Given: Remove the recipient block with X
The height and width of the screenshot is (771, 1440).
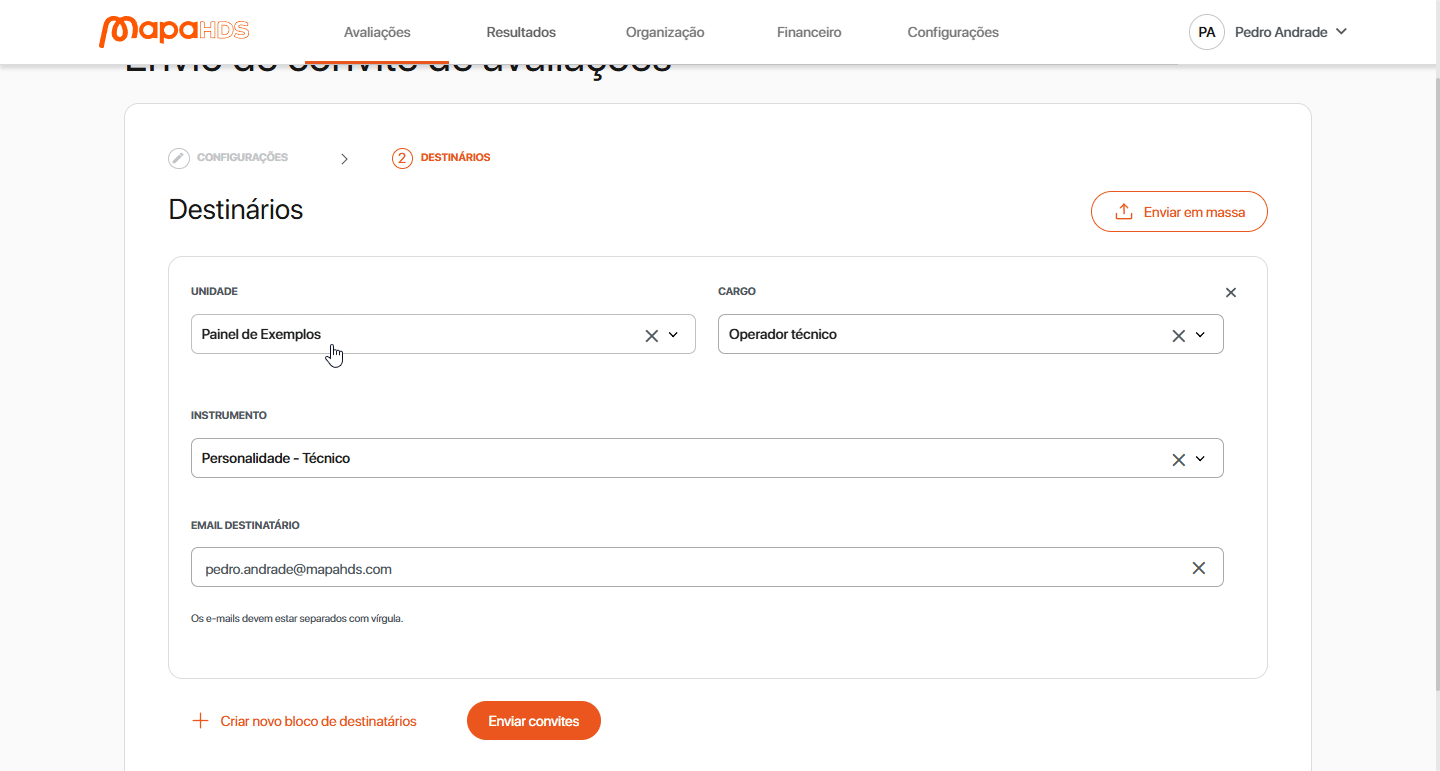Looking at the screenshot, I should click(1231, 293).
